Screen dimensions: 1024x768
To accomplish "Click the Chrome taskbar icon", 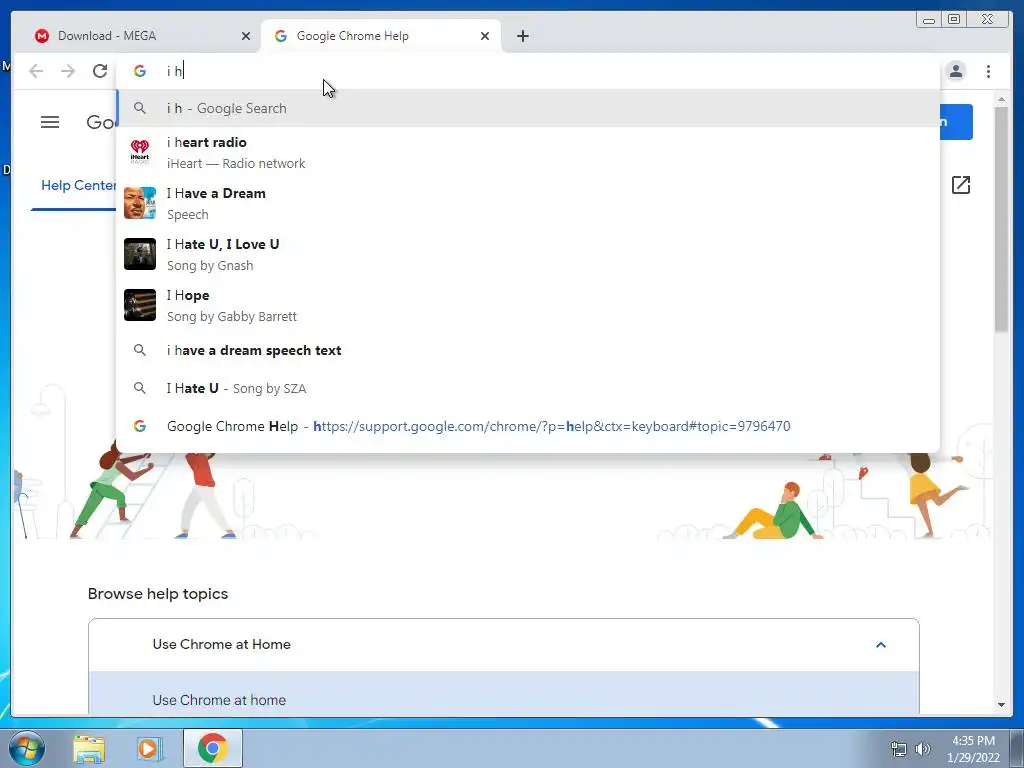I will (x=213, y=748).
